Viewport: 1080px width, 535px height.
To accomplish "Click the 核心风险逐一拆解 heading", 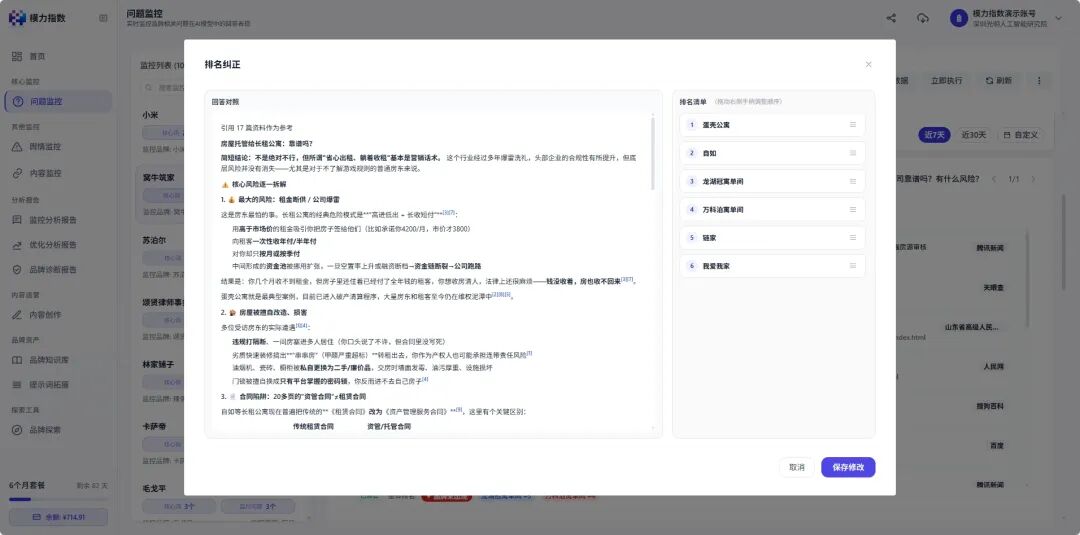I will pos(259,185).
